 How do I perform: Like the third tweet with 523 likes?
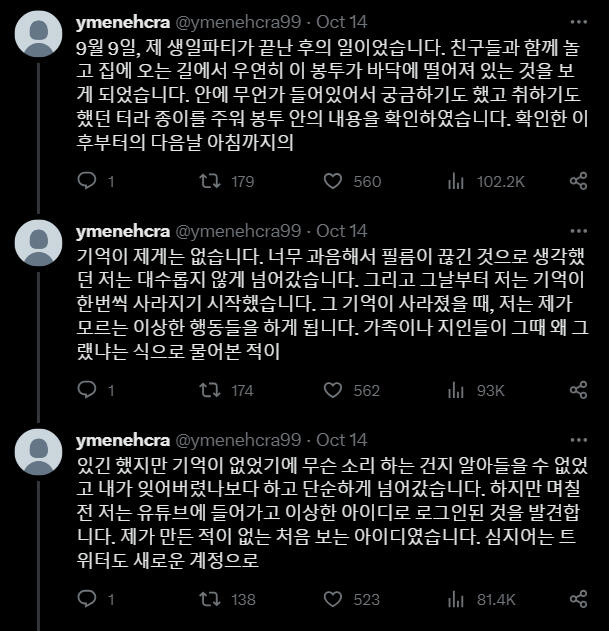point(334,599)
